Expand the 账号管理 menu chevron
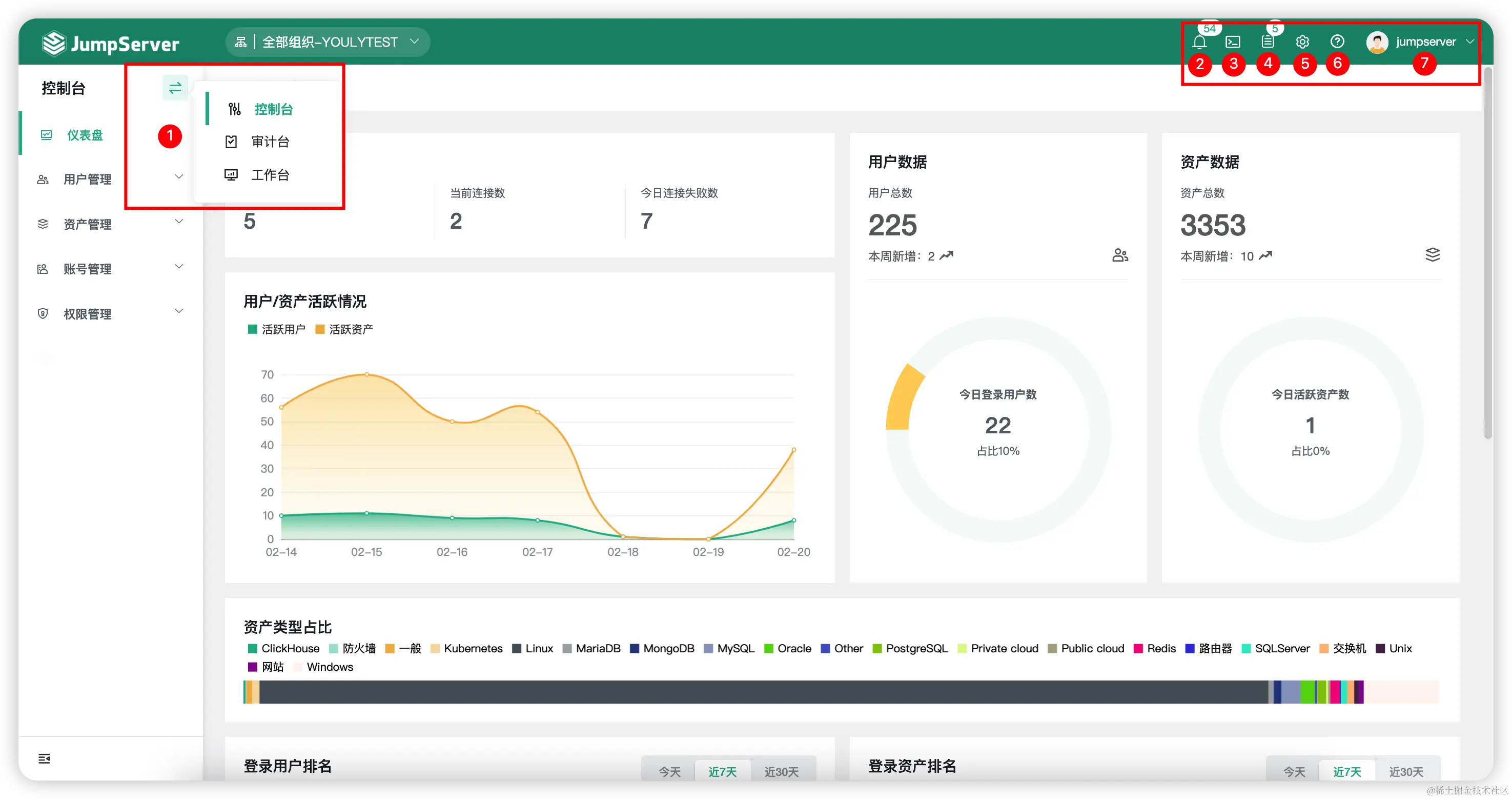 click(x=179, y=266)
